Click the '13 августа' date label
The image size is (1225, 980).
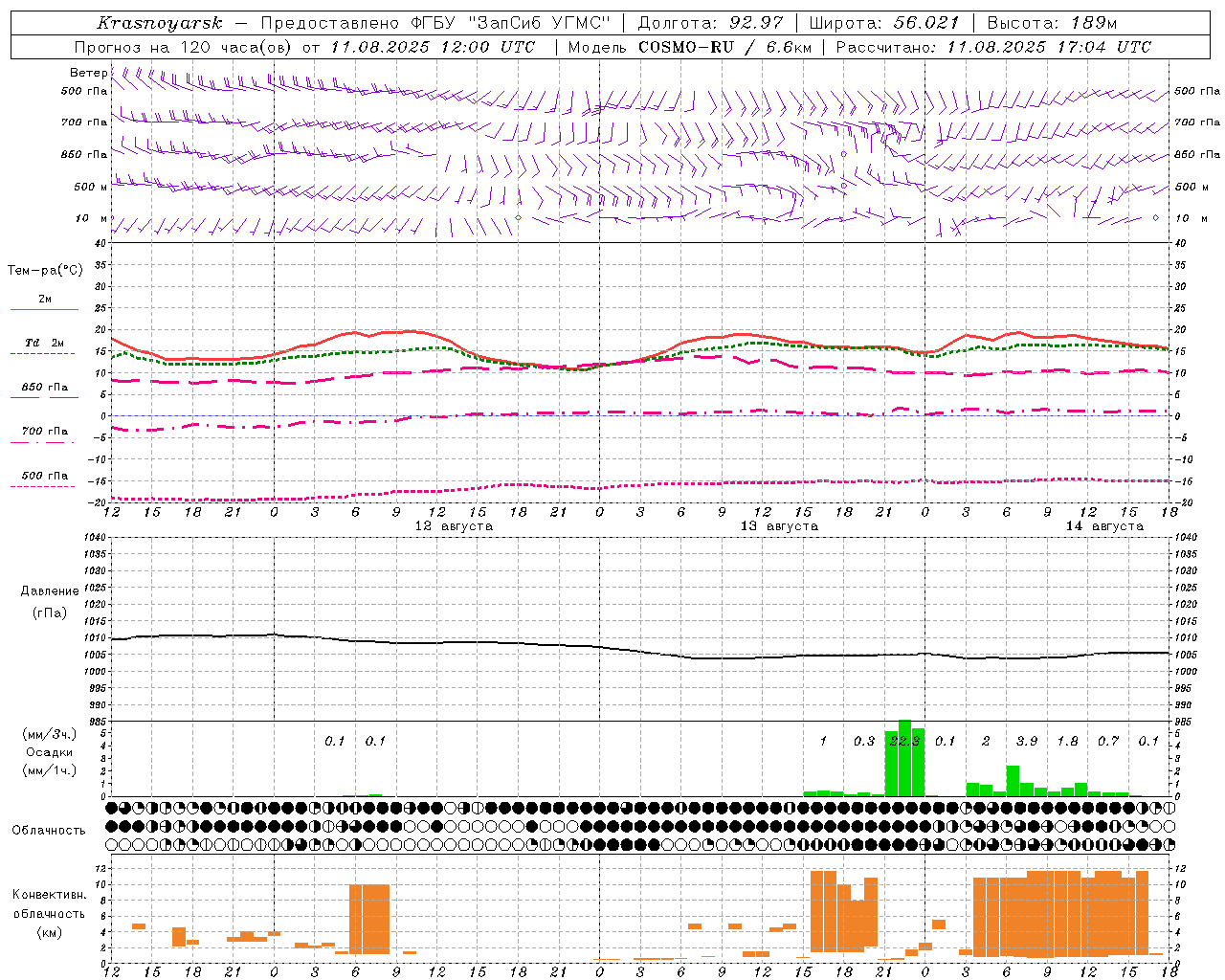click(x=779, y=526)
